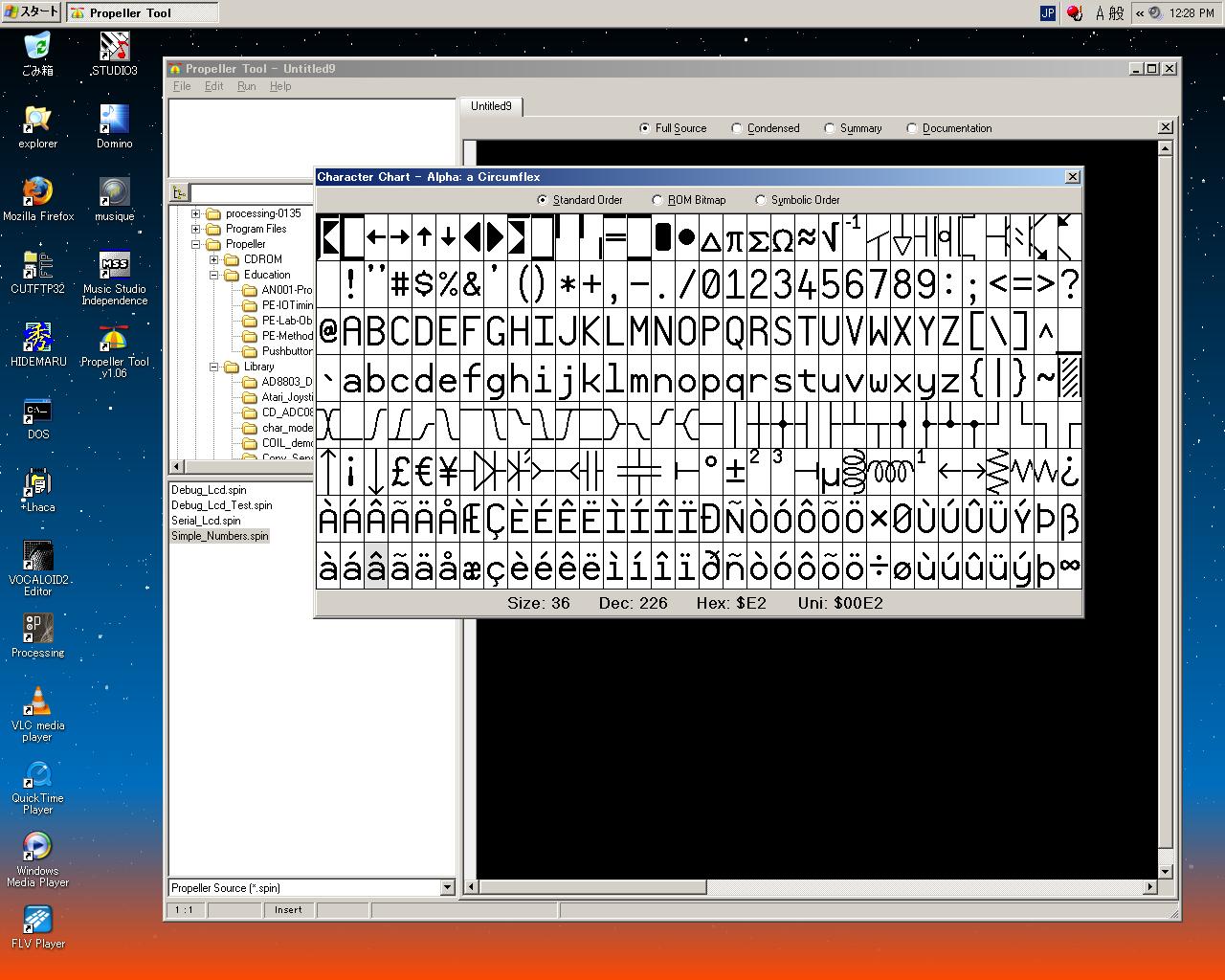Open Debug_Lcd.spin from the file list
Viewport: 1225px width, 980px height.
[x=209, y=490]
